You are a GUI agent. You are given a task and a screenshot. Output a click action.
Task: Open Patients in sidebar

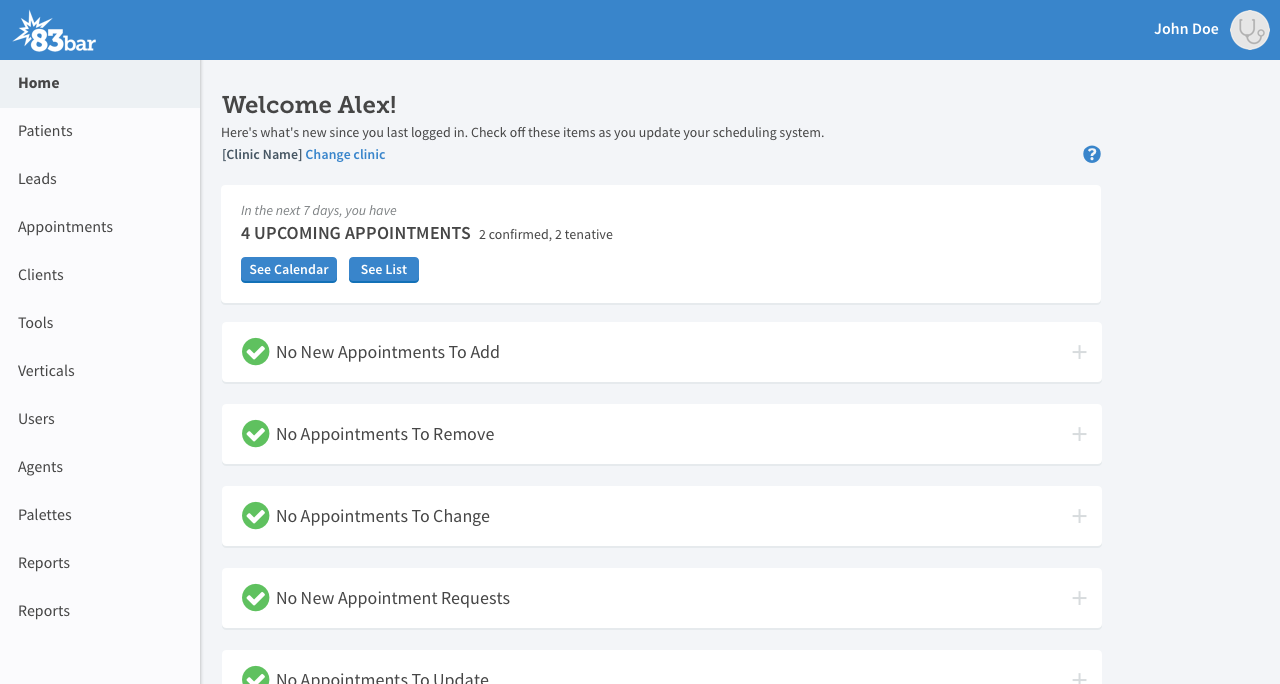pos(100,131)
